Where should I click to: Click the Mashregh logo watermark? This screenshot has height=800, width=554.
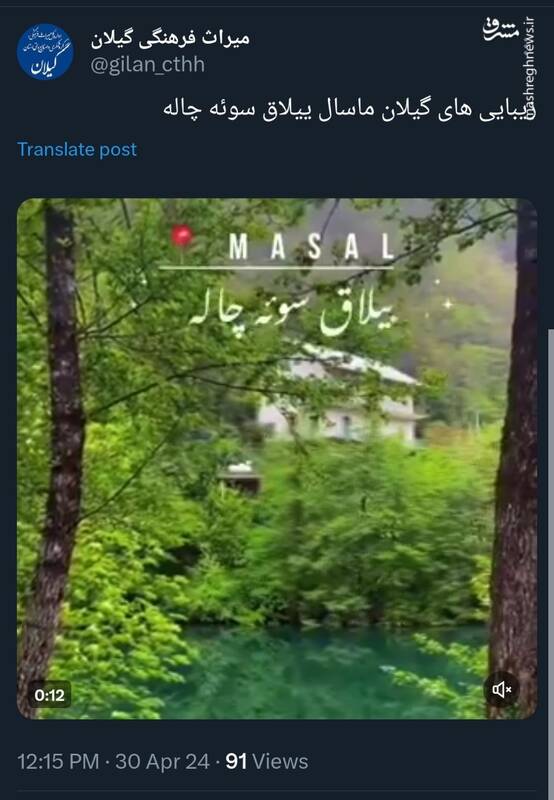point(500,29)
